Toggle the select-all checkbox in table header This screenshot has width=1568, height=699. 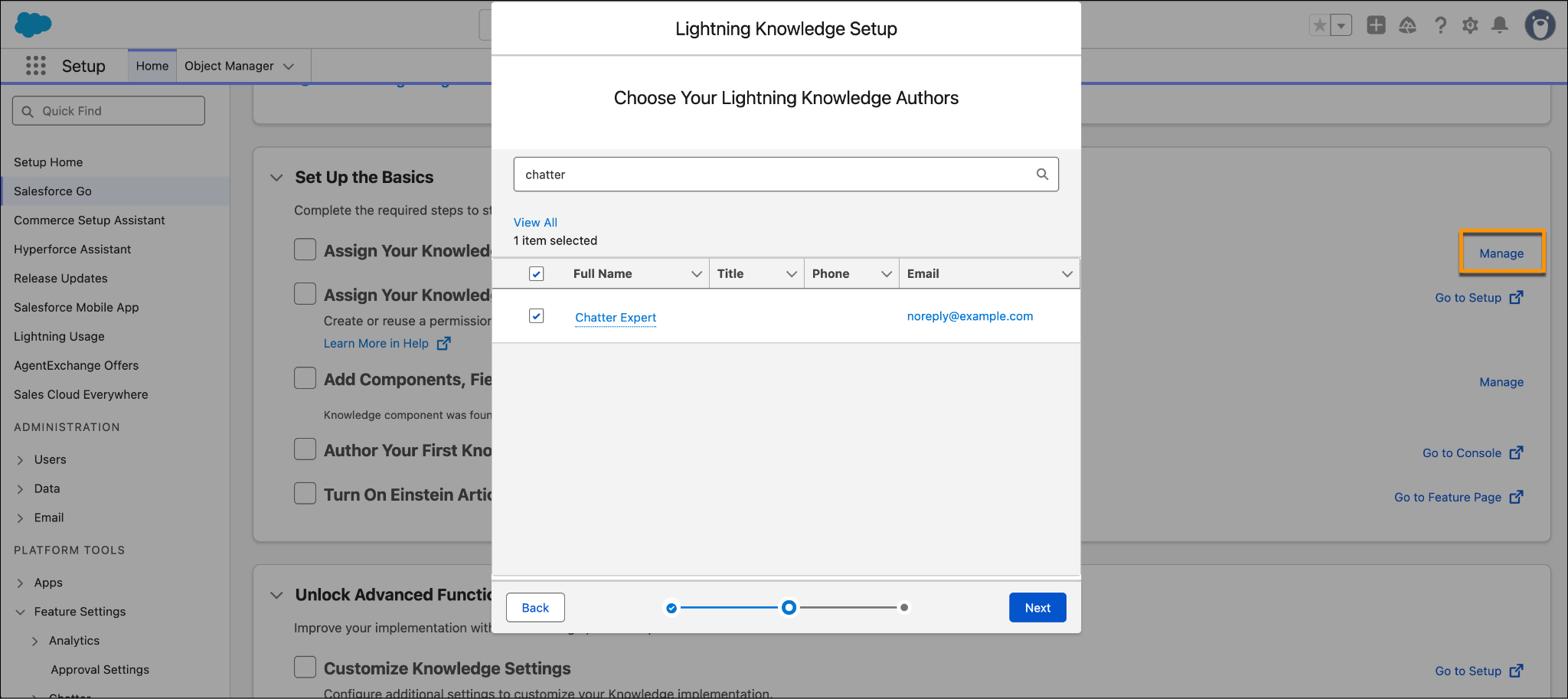537,274
